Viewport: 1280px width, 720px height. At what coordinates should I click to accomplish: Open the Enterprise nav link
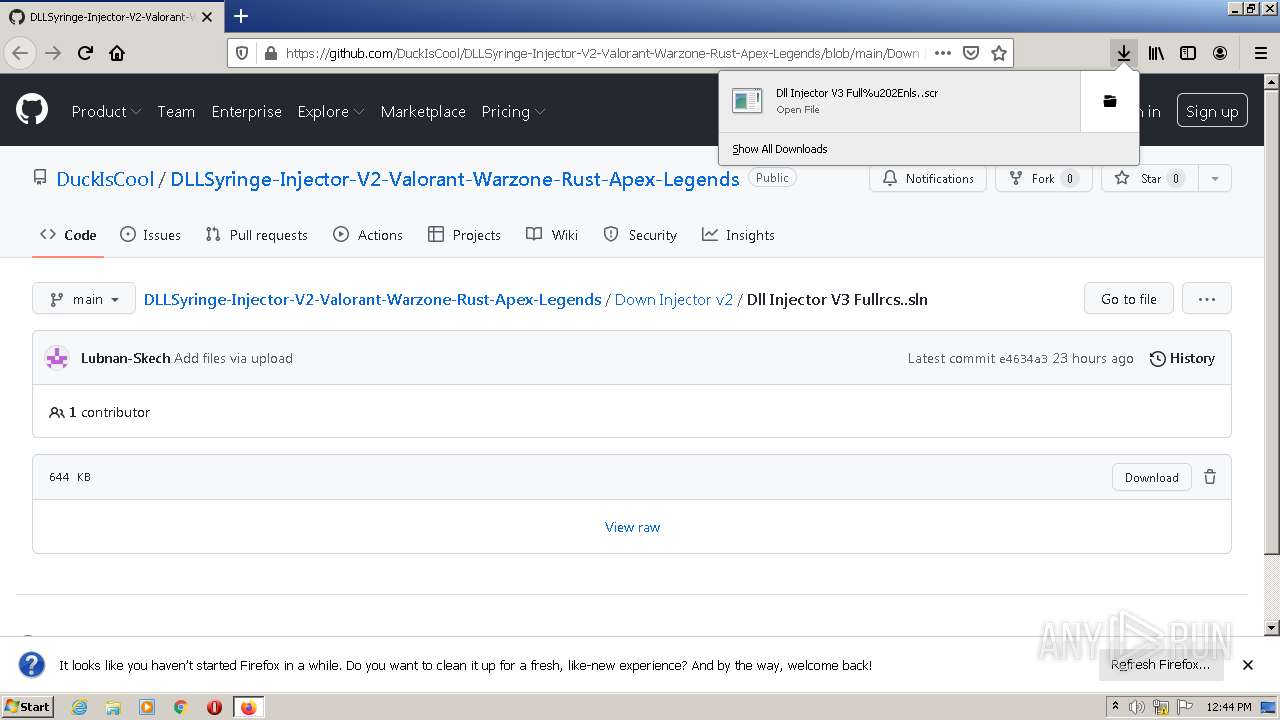(x=246, y=111)
